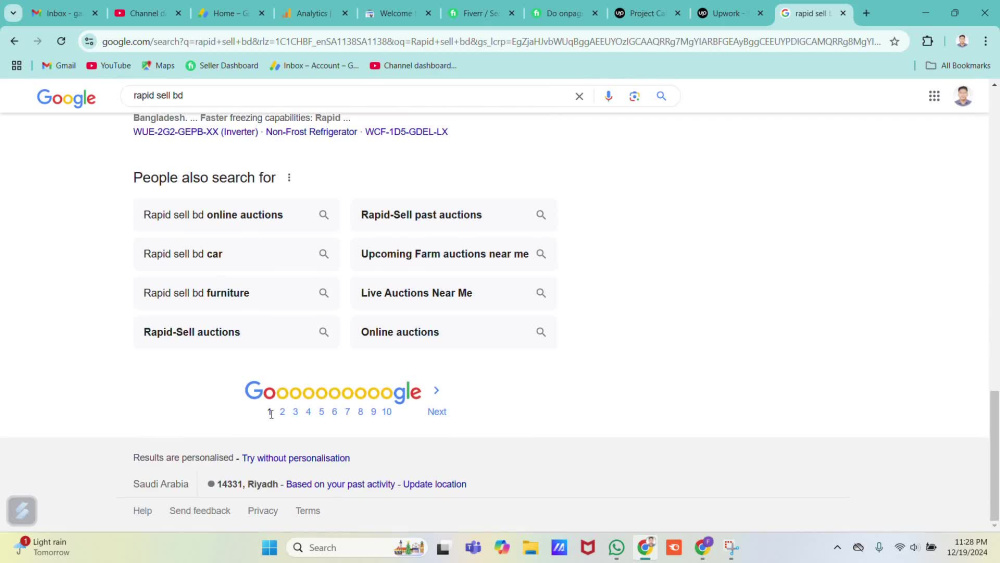Screen dimensions: 1000x563
Task: Open Google Lens image search icon
Action: (634, 96)
